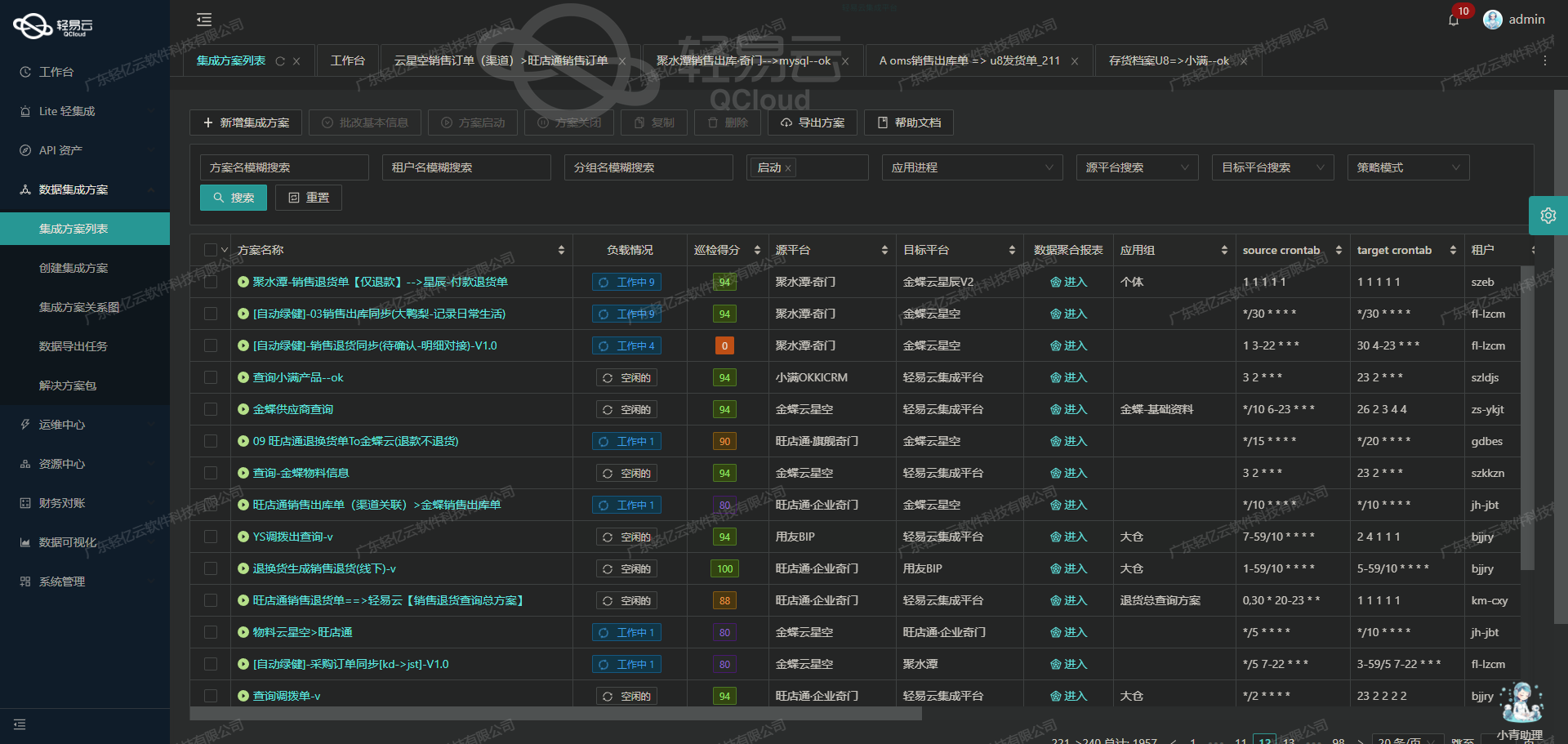1568x744 pixels.
Task: Focus the 租户名模糊搜索 input
Action: [466, 167]
